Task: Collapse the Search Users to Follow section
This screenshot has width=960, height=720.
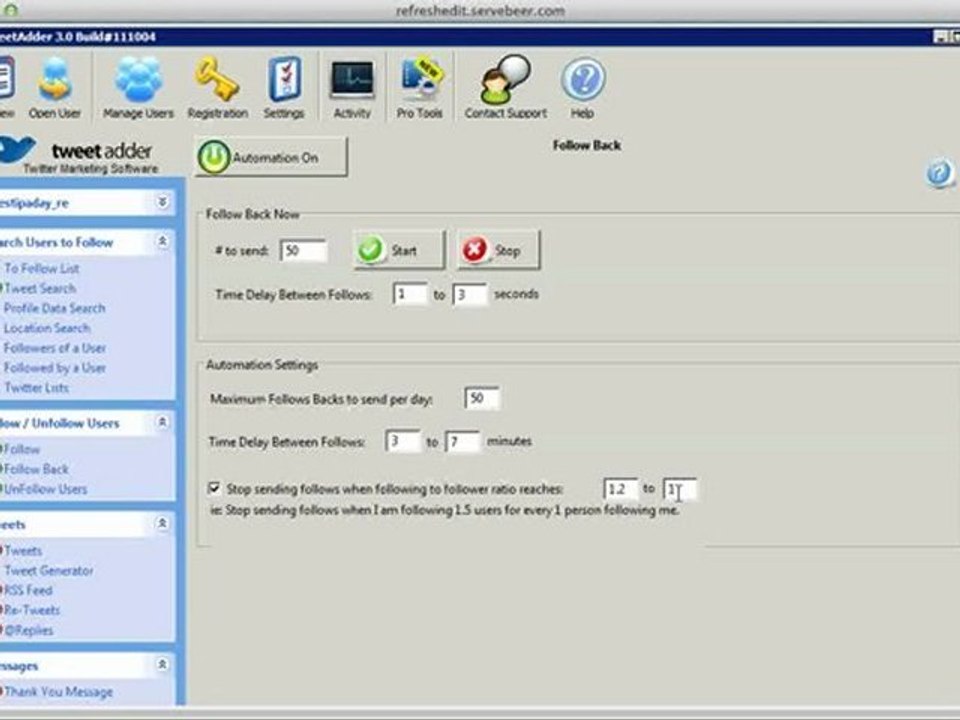Action: point(162,242)
